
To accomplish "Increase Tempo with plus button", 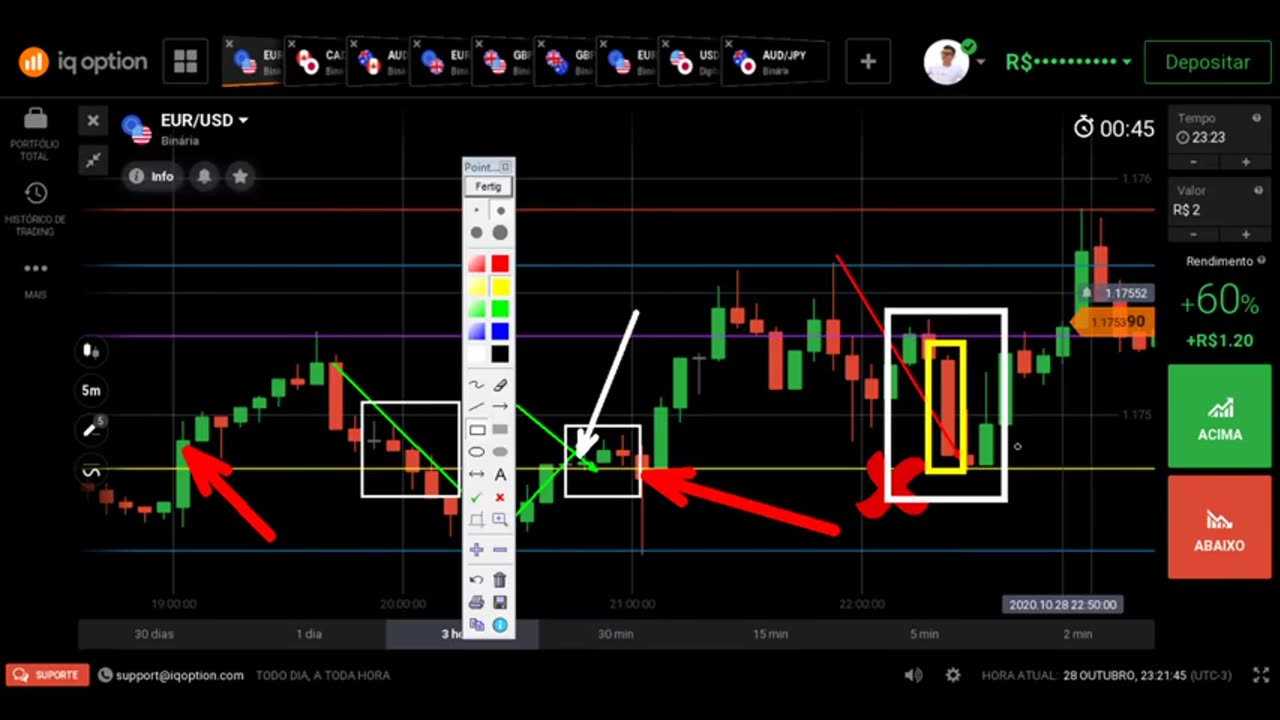I will [1246, 162].
